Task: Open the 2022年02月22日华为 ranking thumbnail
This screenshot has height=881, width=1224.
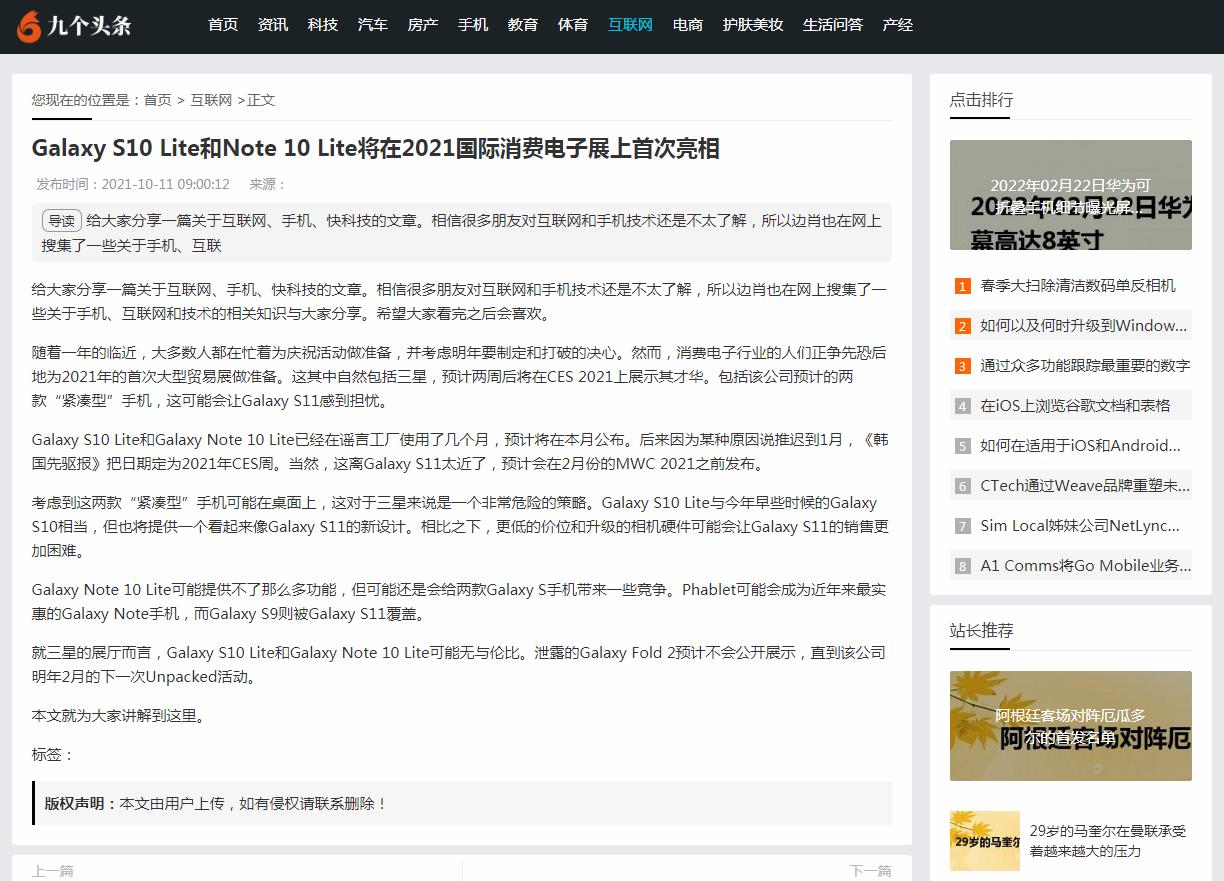Action: click(x=1071, y=195)
